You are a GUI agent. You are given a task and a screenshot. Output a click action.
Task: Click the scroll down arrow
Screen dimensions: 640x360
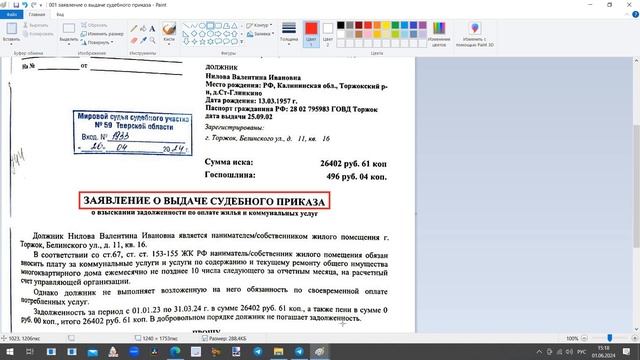coord(636,329)
